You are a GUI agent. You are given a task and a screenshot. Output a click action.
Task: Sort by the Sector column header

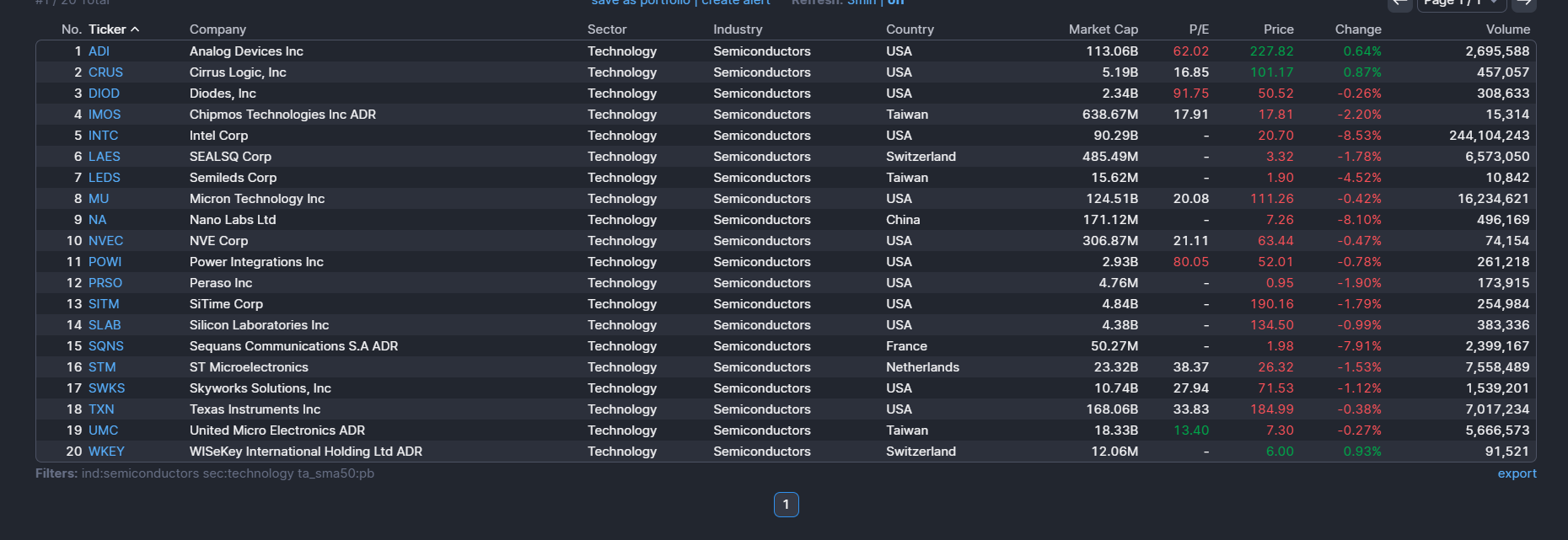point(607,29)
